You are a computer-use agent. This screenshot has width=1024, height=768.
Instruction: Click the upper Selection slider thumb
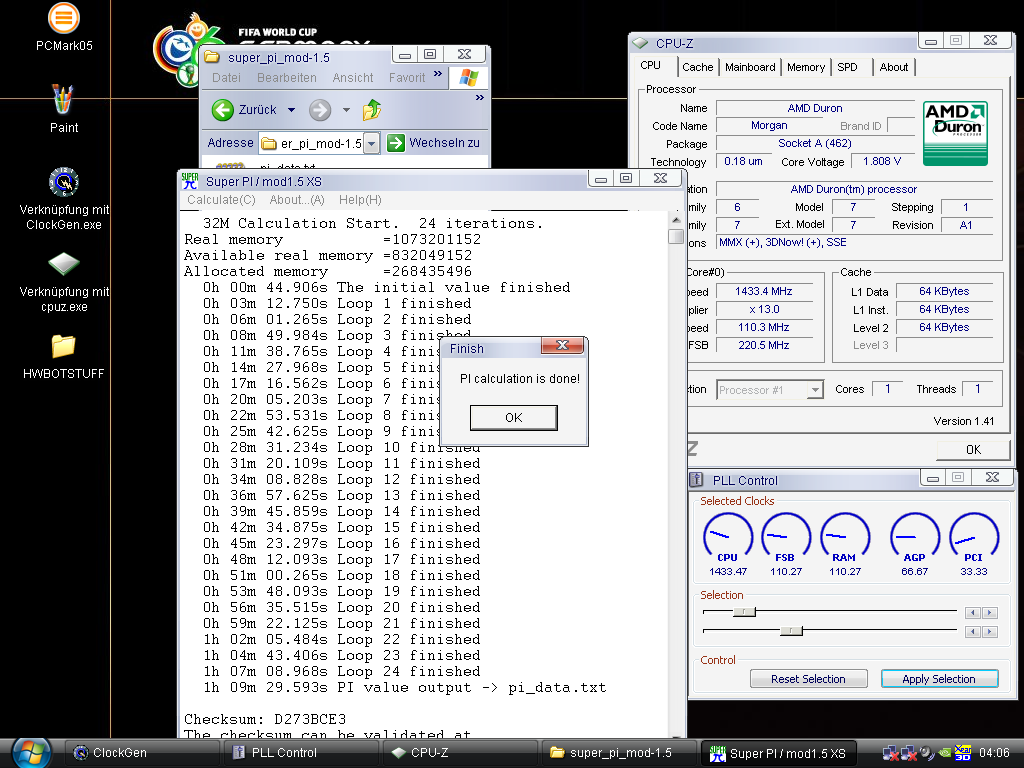click(744, 612)
